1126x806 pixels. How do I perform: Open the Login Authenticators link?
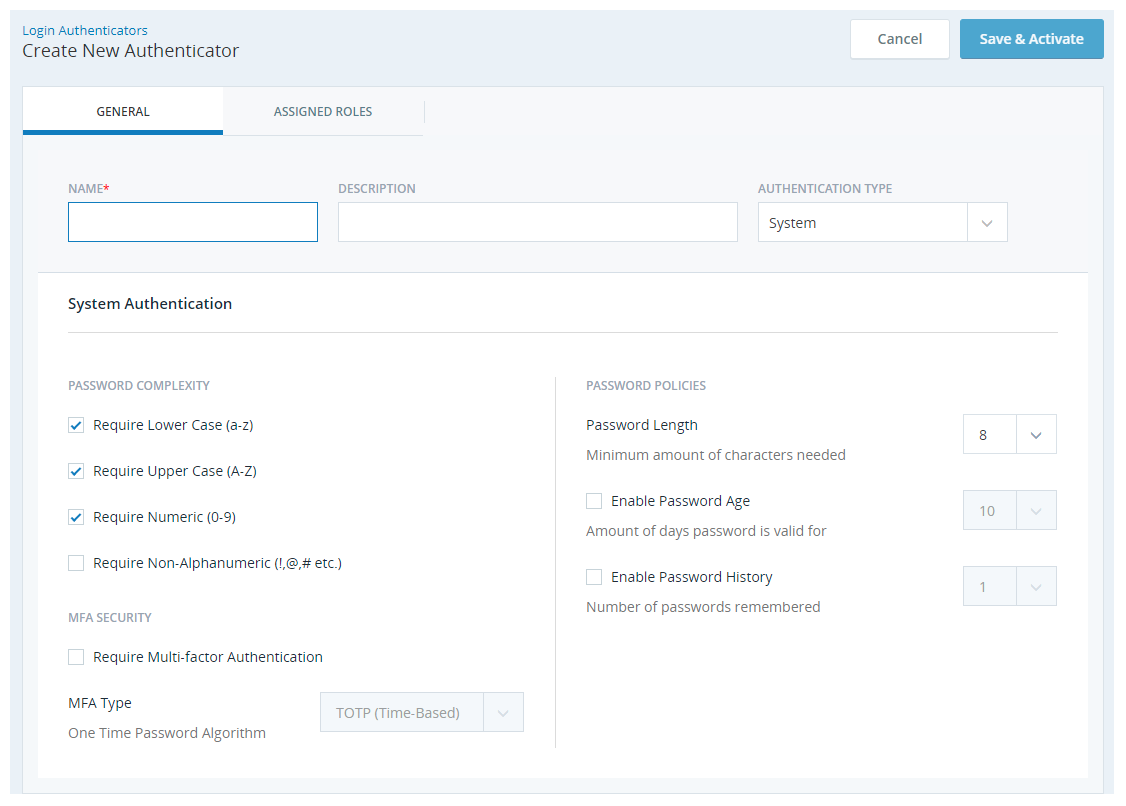(84, 29)
